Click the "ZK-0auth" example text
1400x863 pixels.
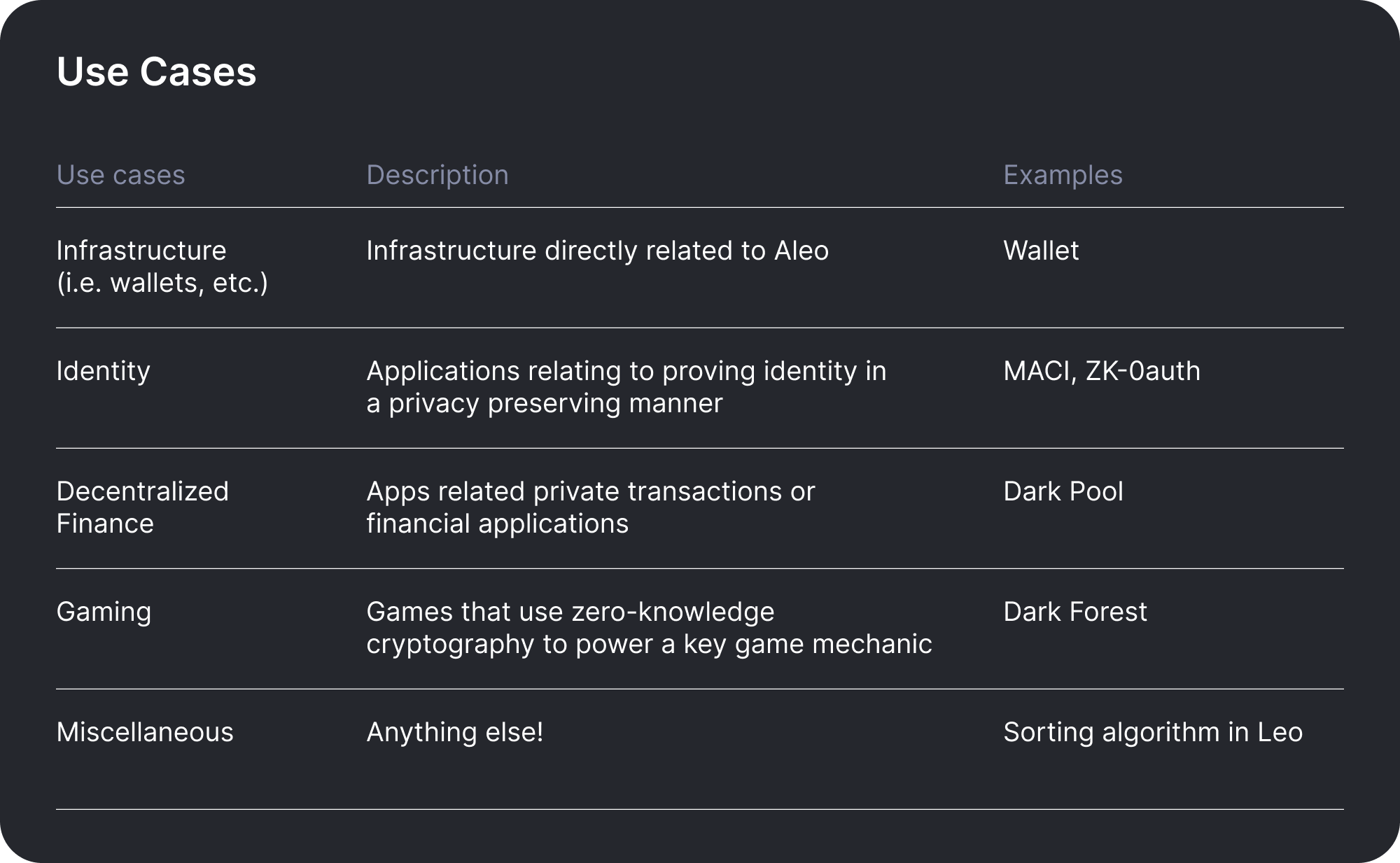click(x=1143, y=371)
